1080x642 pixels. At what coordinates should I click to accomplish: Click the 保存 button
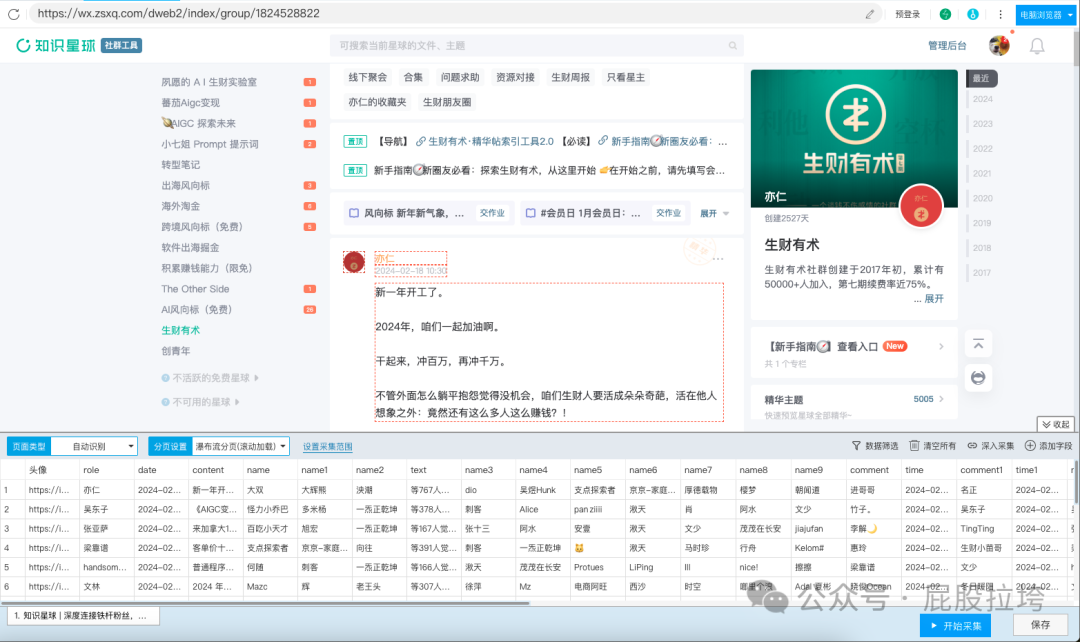point(1040,625)
